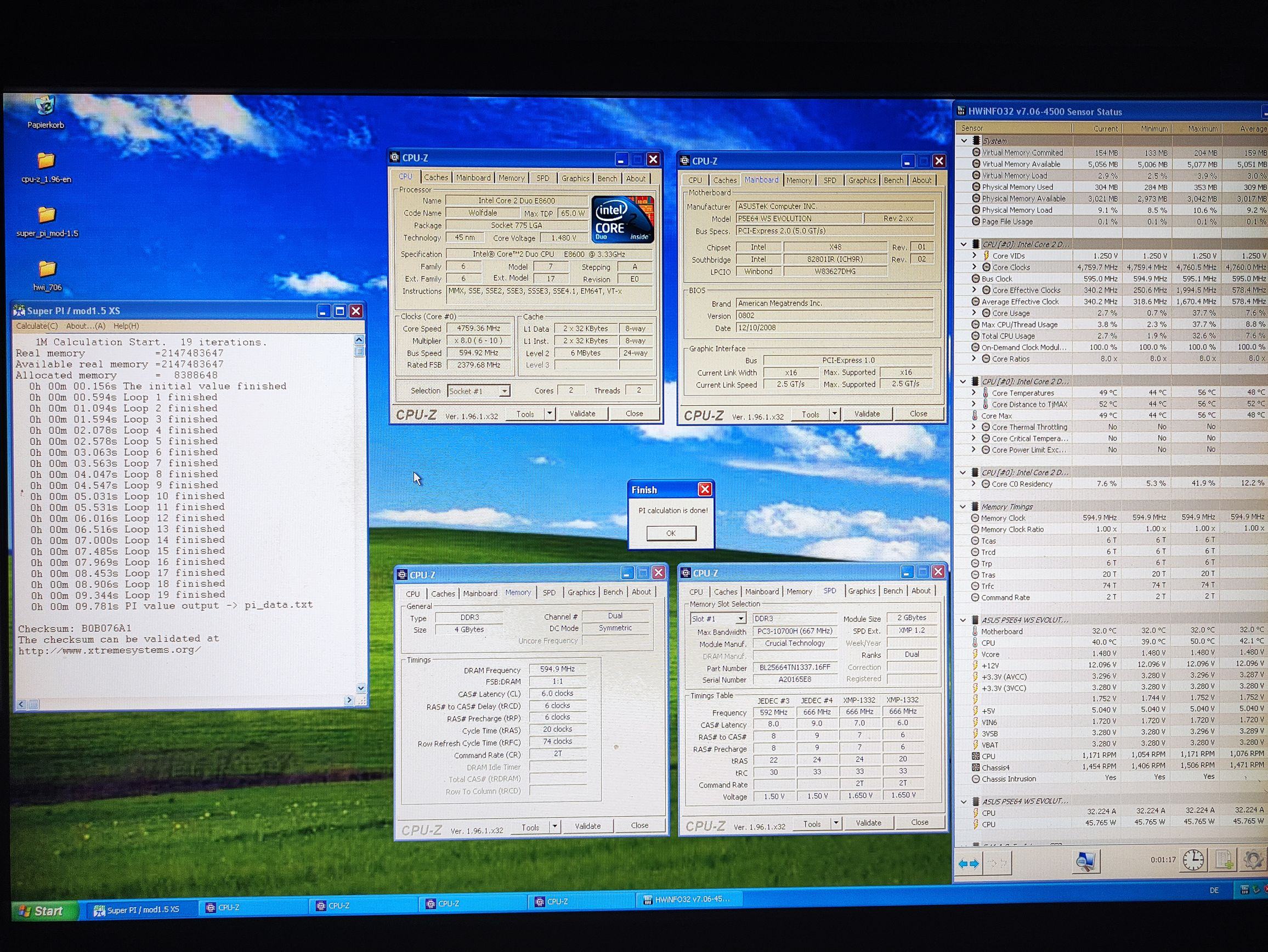1268x952 pixels.
Task: Click HWiNFO network monitor magnifier icon
Action: (1085, 862)
